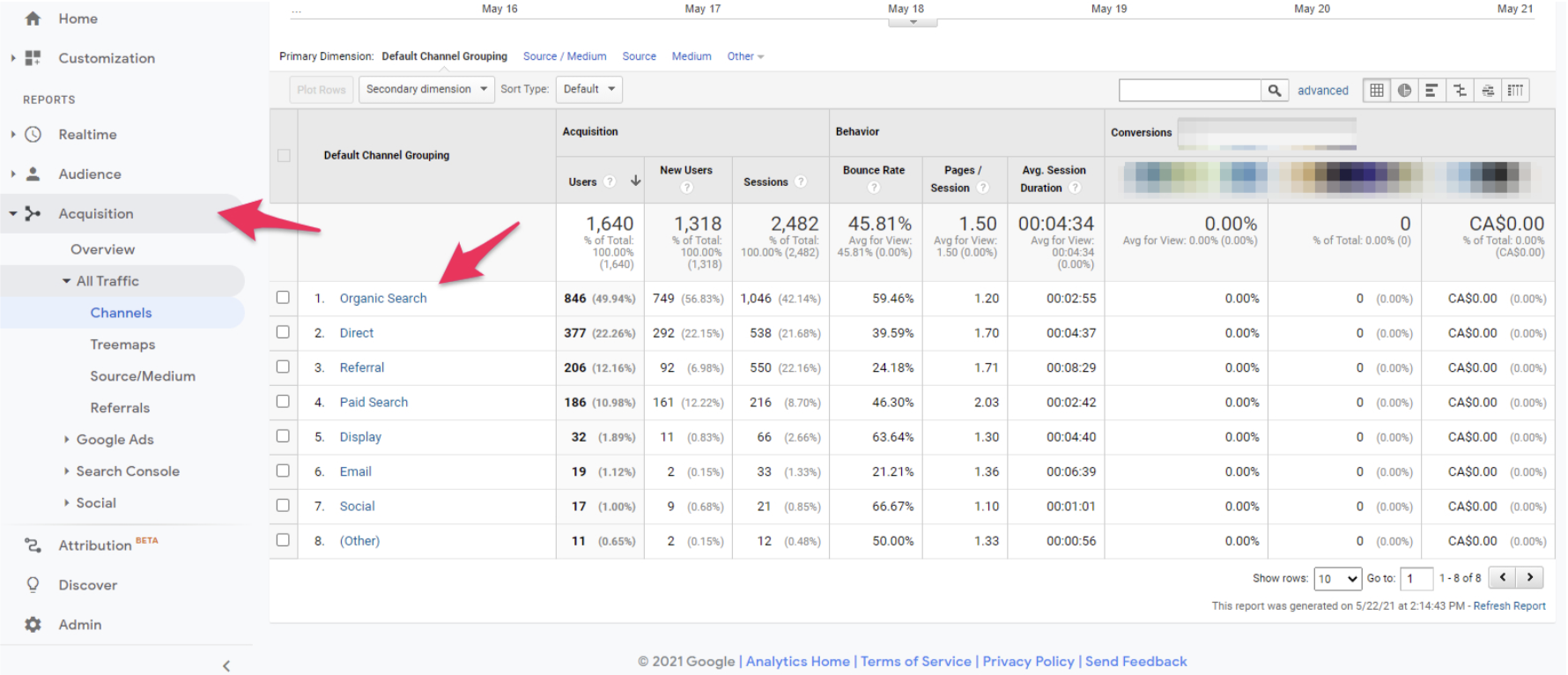Click the Paid Search channel link
The image size is (1568, 675).
click(374, 402)
